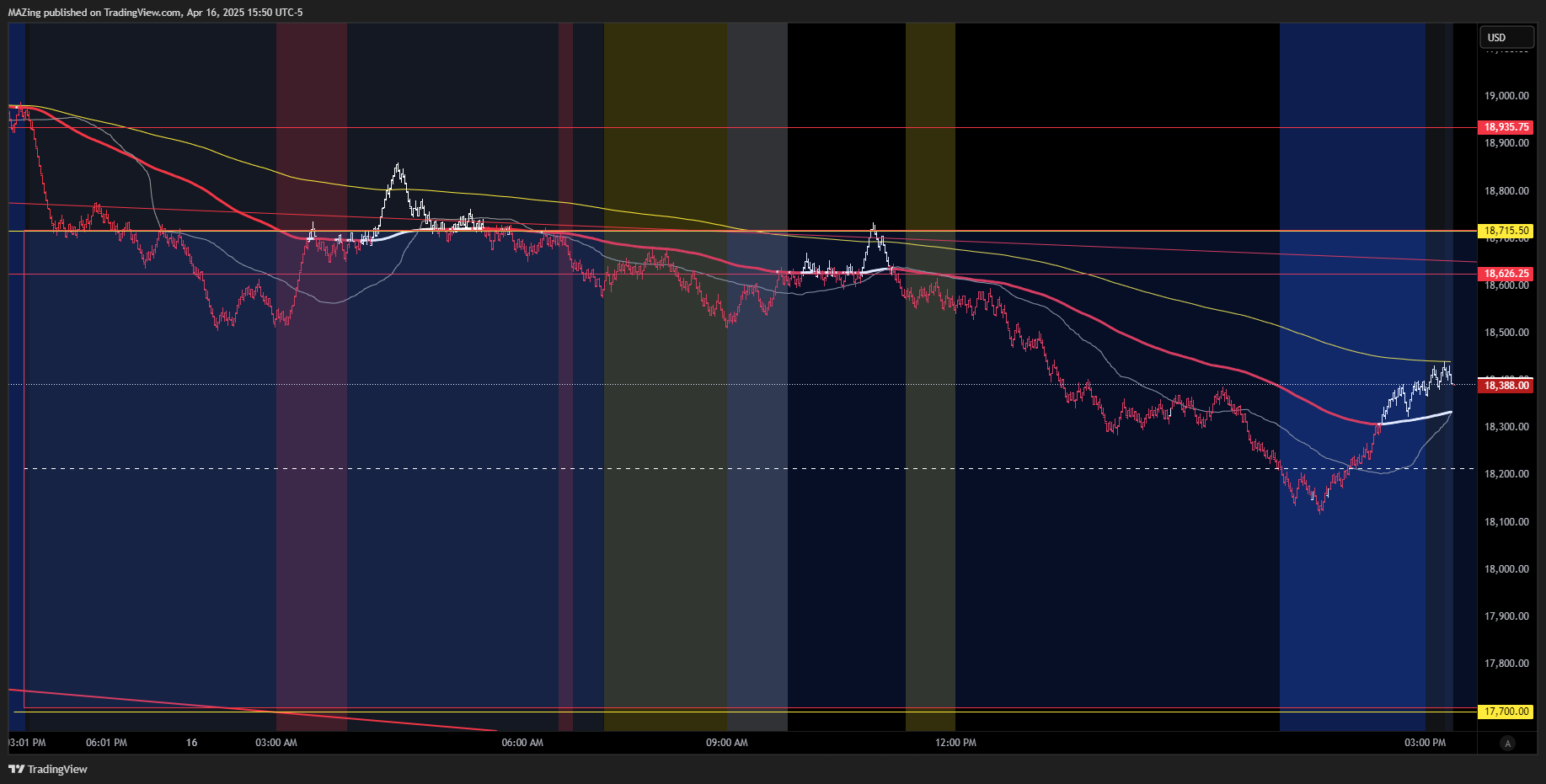The height and width of the screenshot is (784, 1546).
Task: Click the 18,600.00 price scale value
Action: point(1506,285)
